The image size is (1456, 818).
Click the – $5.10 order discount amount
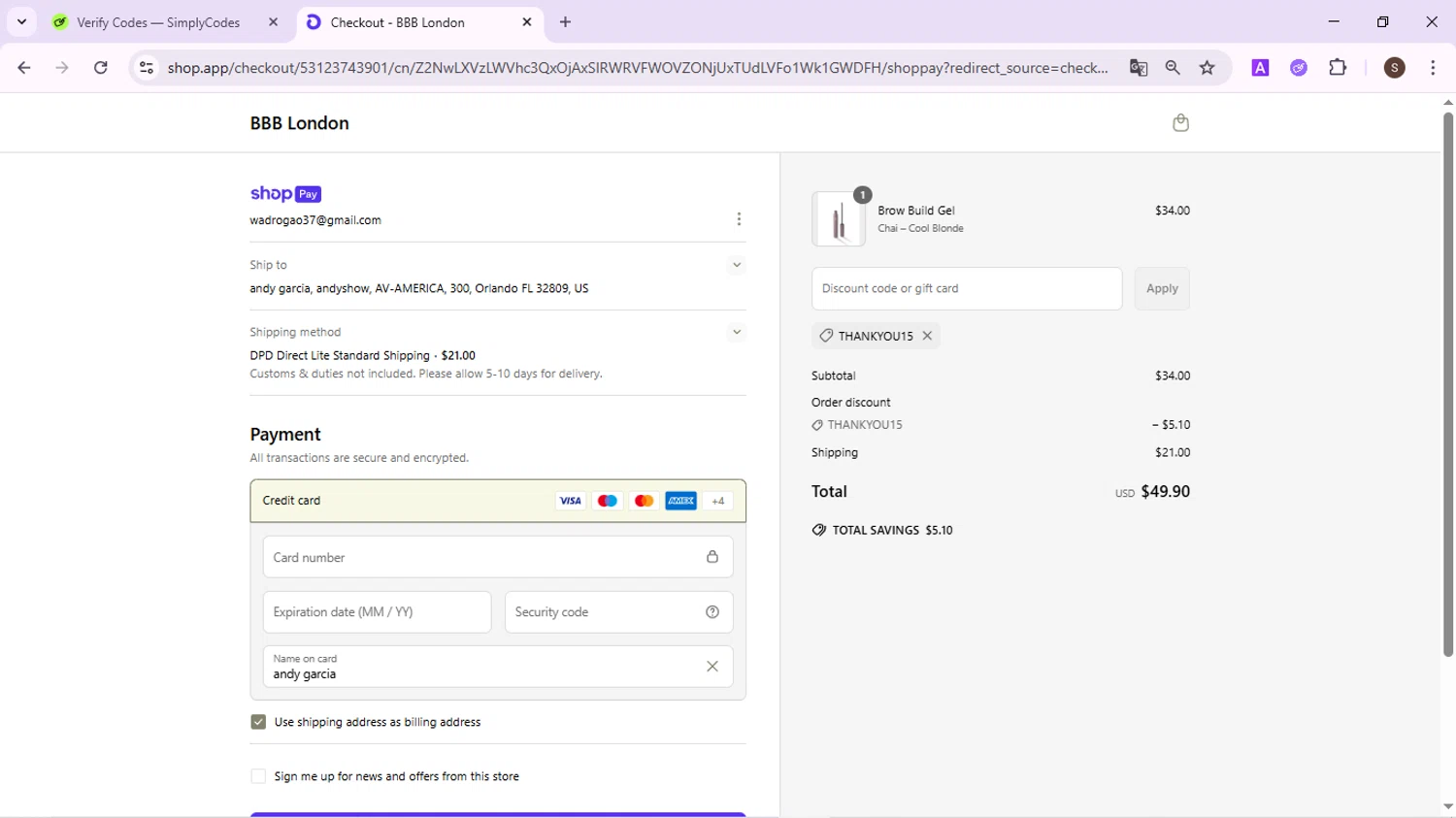coord(1171,425)
